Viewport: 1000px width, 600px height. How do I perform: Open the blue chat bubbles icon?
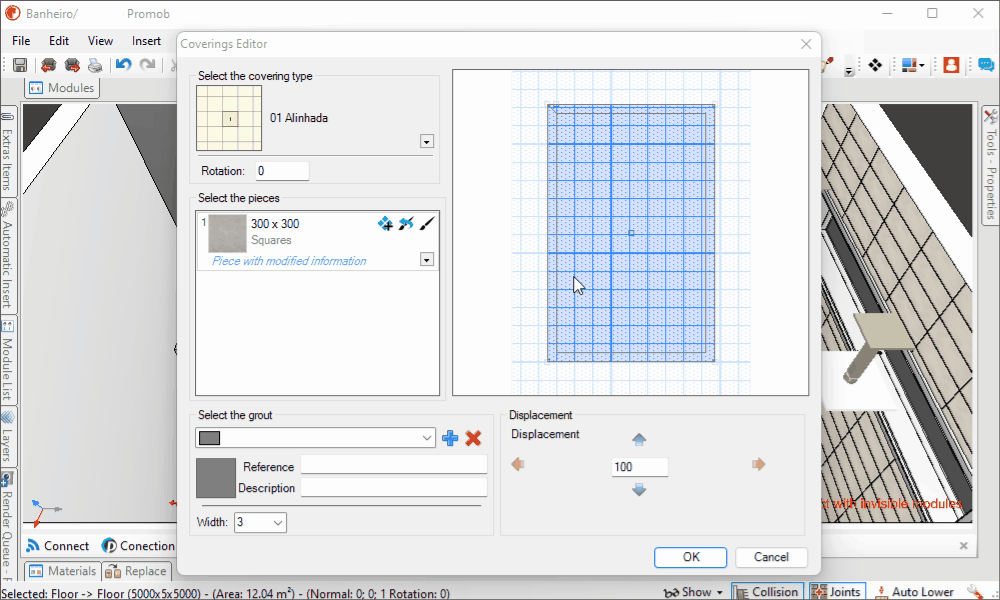coord(986,65)
